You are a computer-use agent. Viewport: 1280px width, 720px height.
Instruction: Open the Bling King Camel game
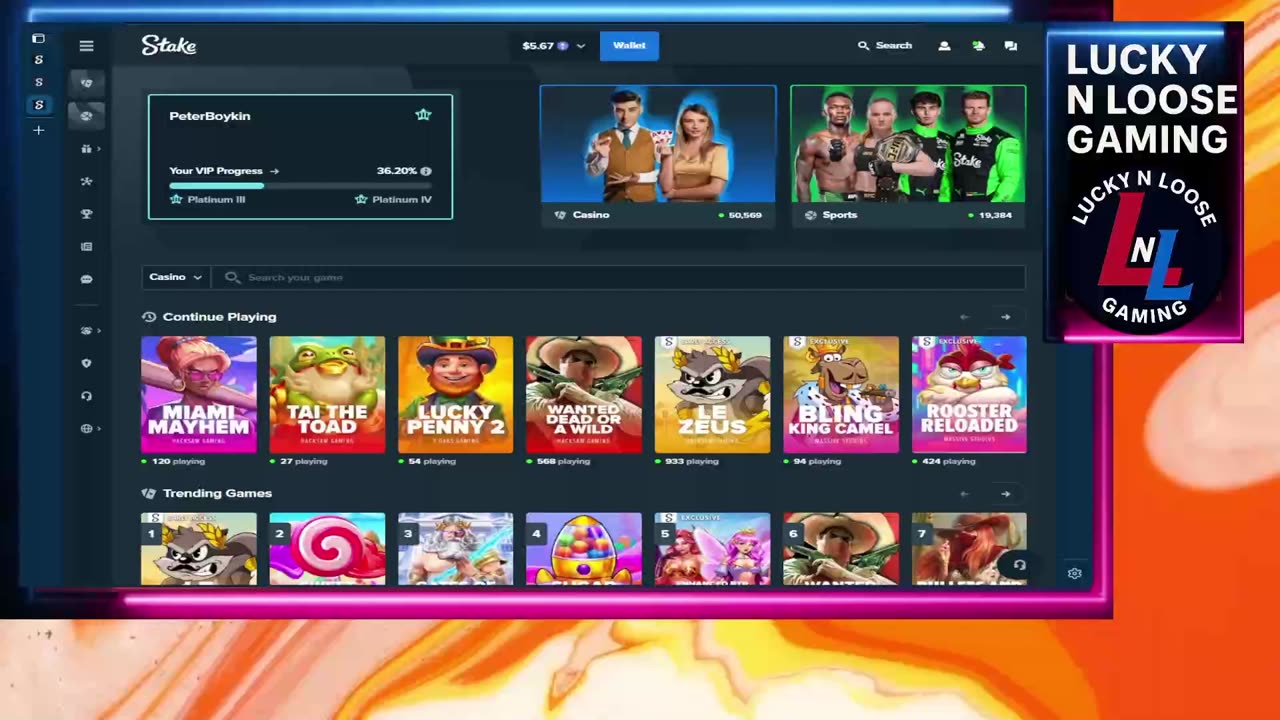click(x=841, y=394)
